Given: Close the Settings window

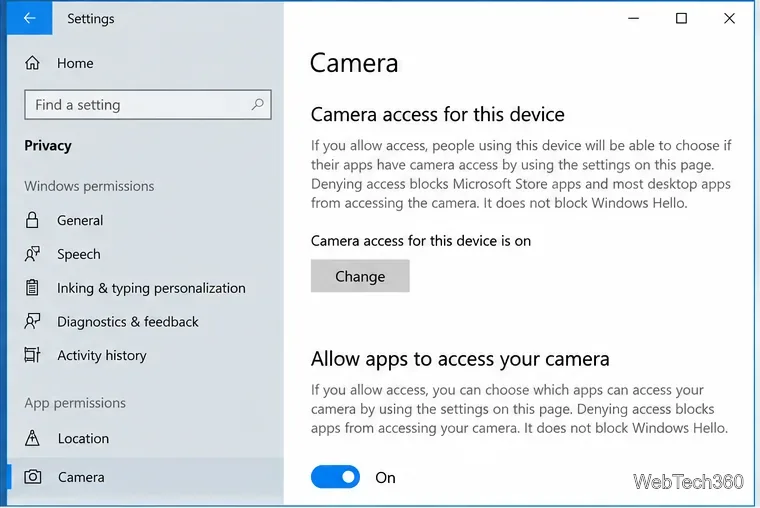Looking at the screenshot, I should [729, 18].
